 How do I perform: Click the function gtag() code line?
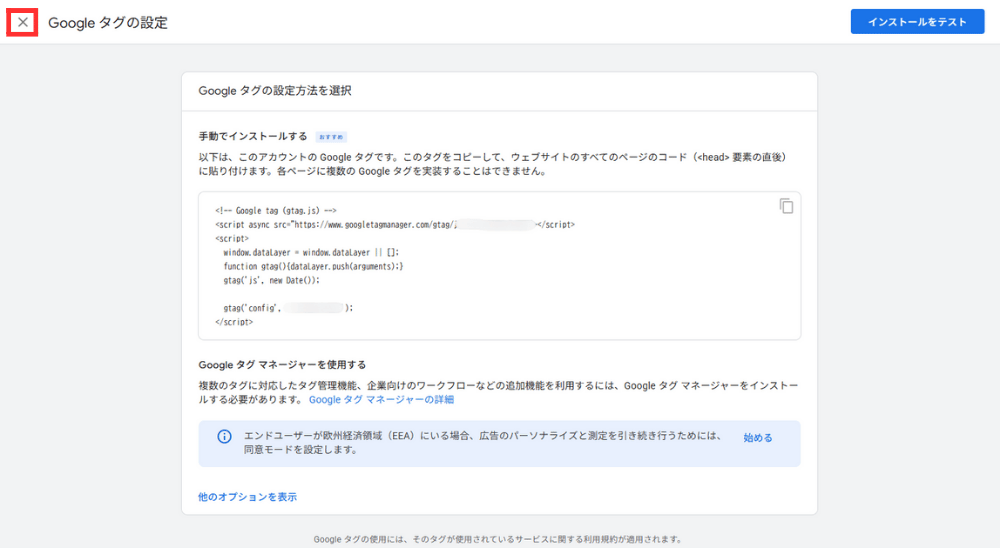coord(313,267)
